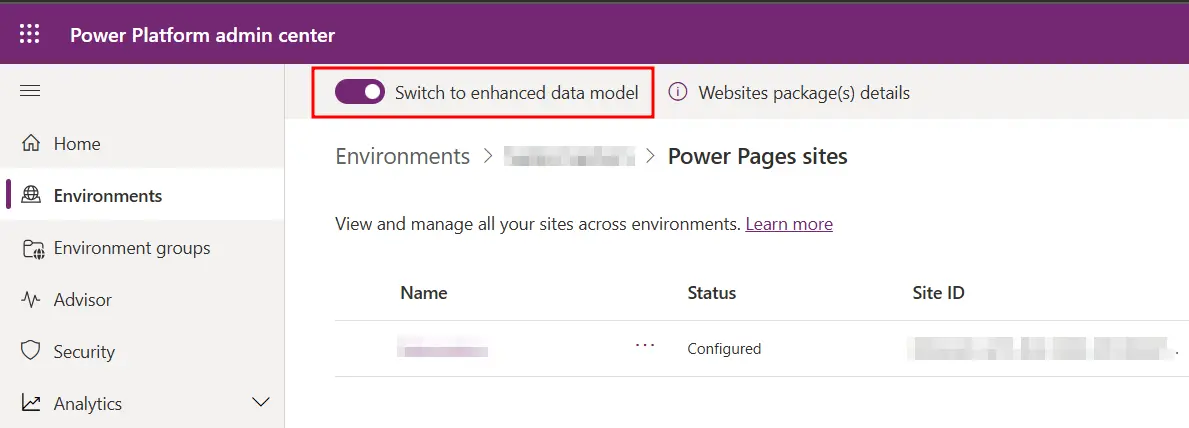Open the site row ellipsis menu
Image resolution: width=1189 pixels, height=428 pixels.
coord(645,345)
